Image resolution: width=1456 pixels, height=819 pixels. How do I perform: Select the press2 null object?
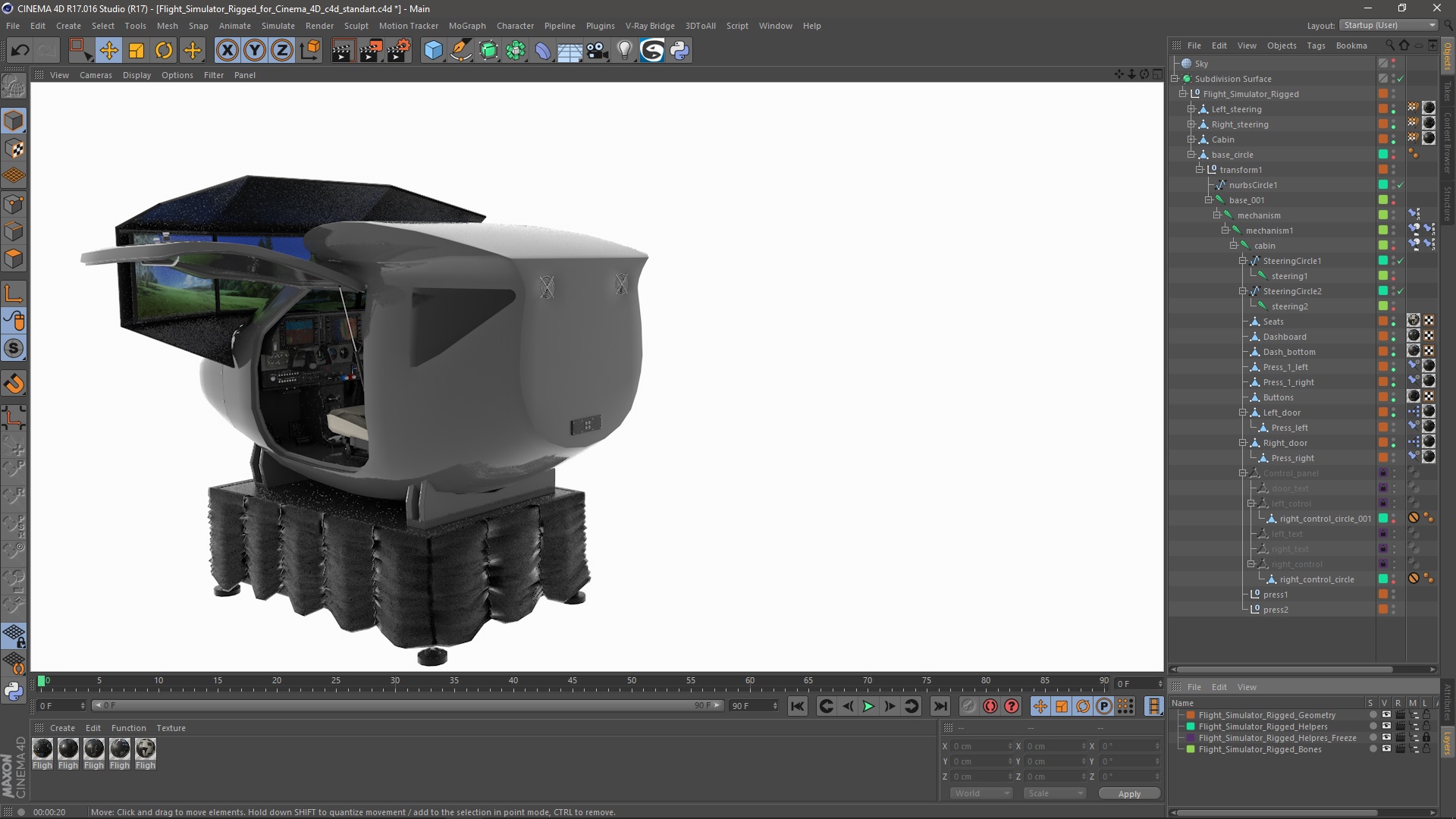1276,610
